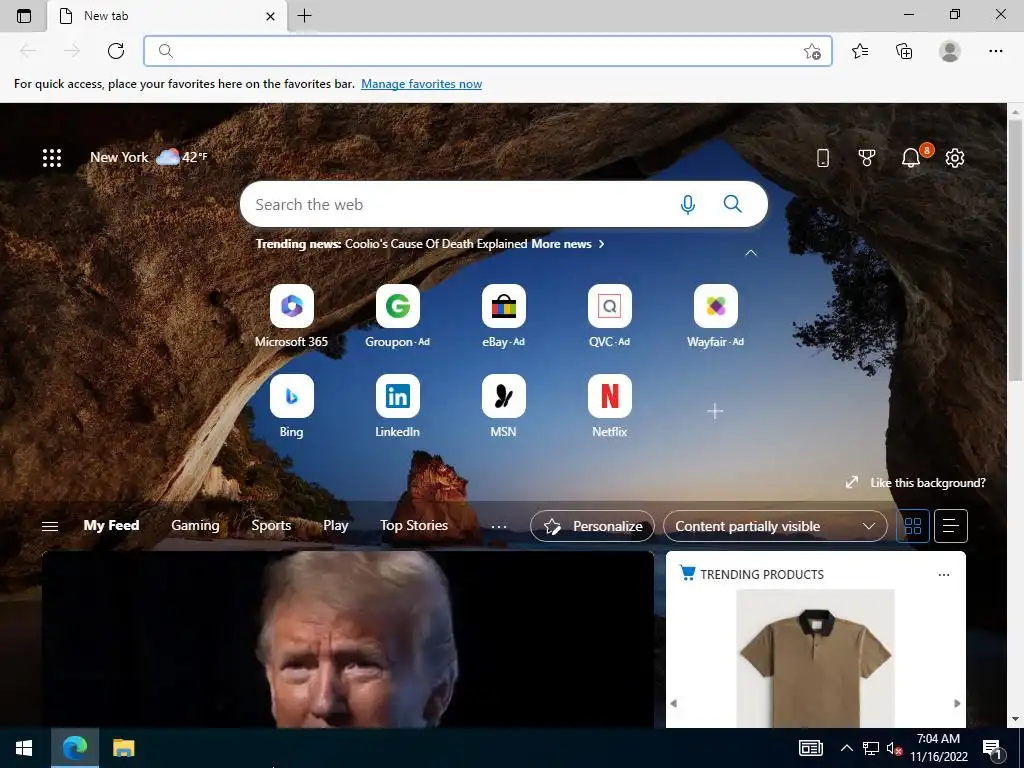Open the Coolio trending news headline
Viewport: 1024px width, 768px height.
click(x=436, y=244)
